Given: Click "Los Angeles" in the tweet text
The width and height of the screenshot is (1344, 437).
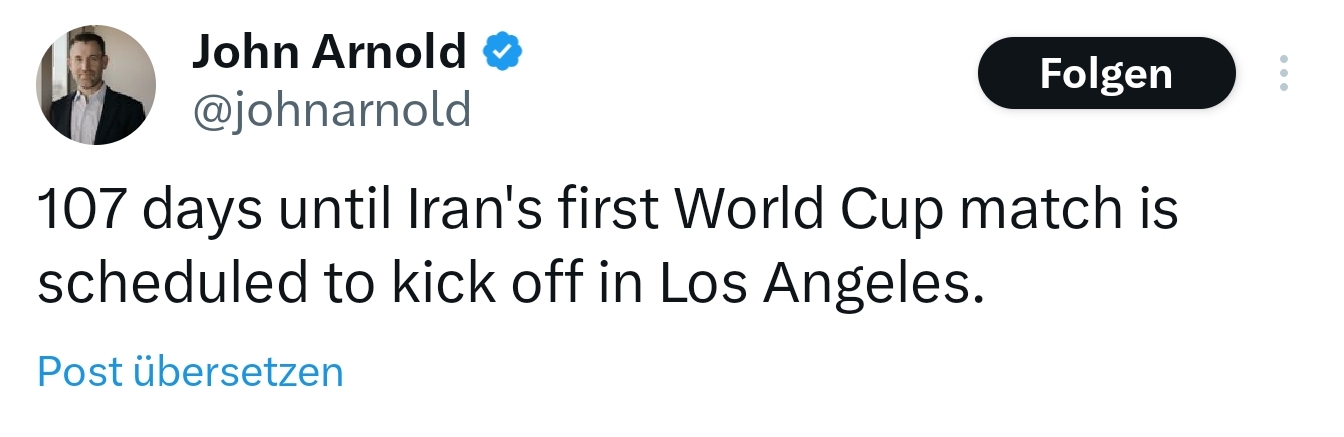Looking at the screenshot, I should click(815, 284).
